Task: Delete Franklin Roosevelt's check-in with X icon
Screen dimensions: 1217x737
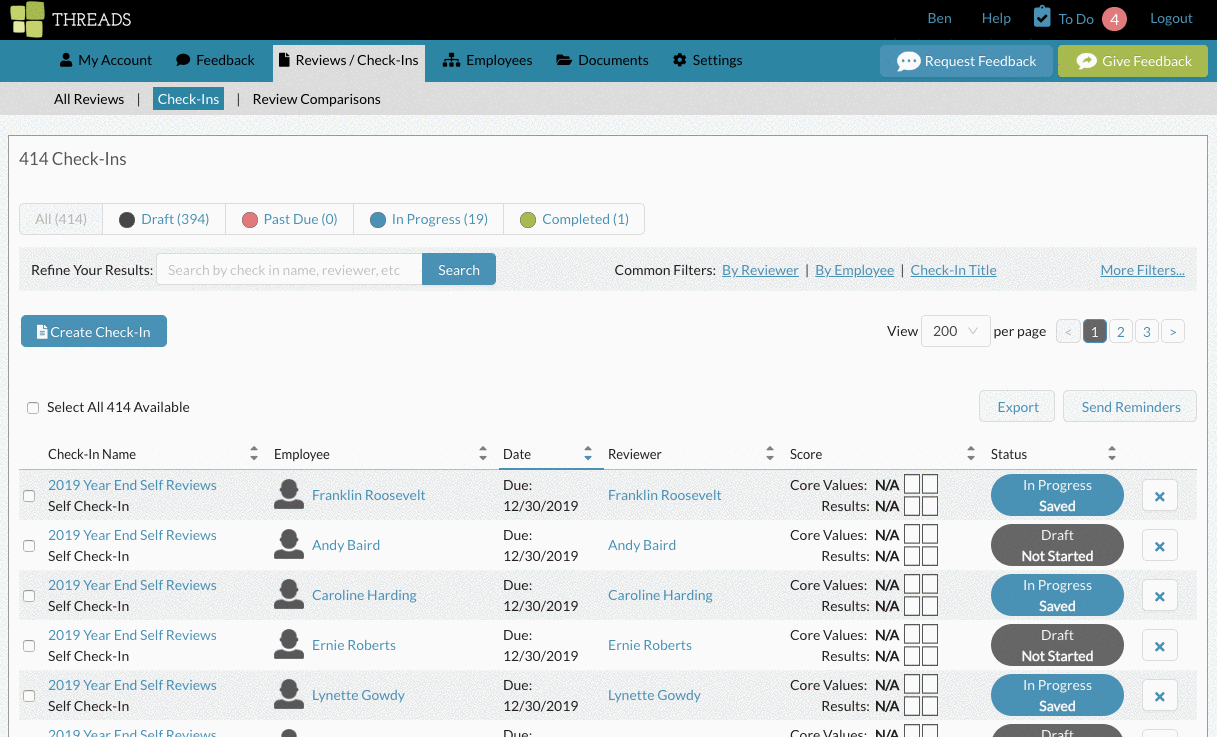Action: tap(1159, 496)
